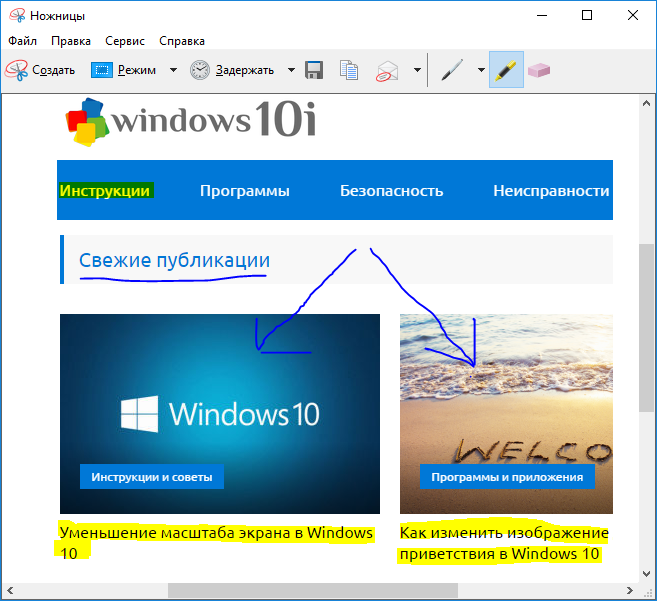Click the horizontal scrollbar thumb
The width and height of the screenshot is (657, 601).
tap(312, 590)
